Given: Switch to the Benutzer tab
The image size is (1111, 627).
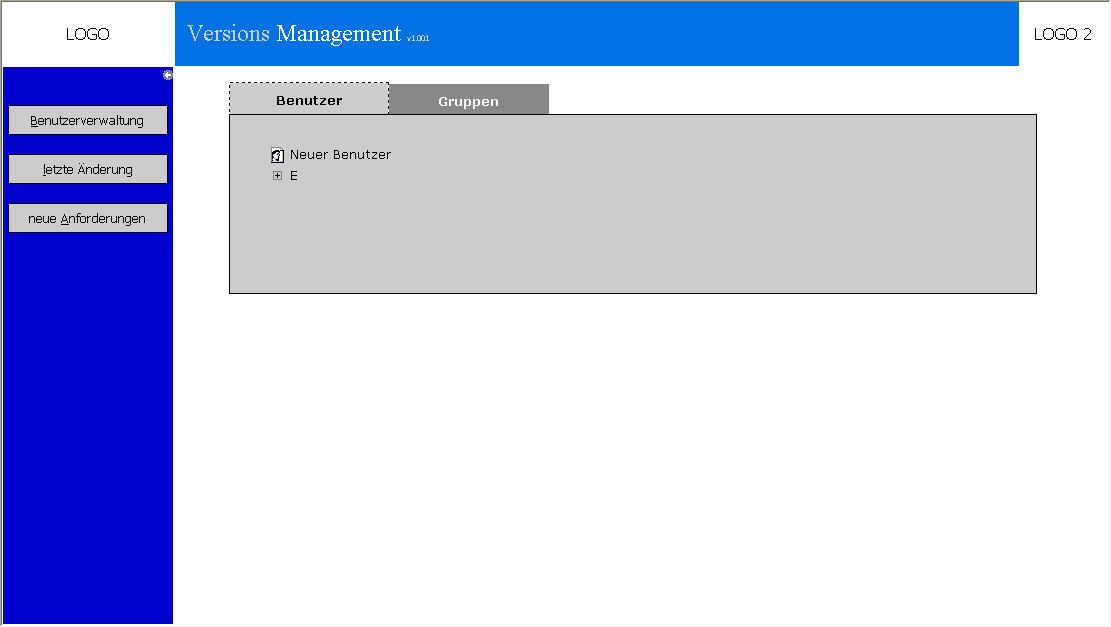Looking at the screenshot, I should (x=309, y=99).
